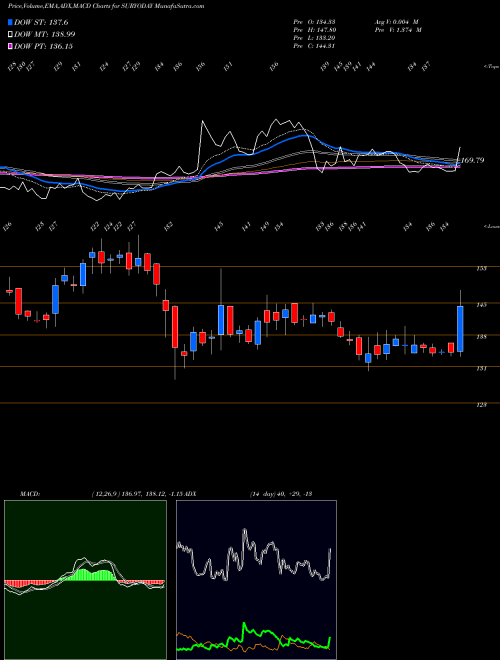Click the latest tall blue candlestick
This screenshot has width=500, height=660.
pos(460,329)
